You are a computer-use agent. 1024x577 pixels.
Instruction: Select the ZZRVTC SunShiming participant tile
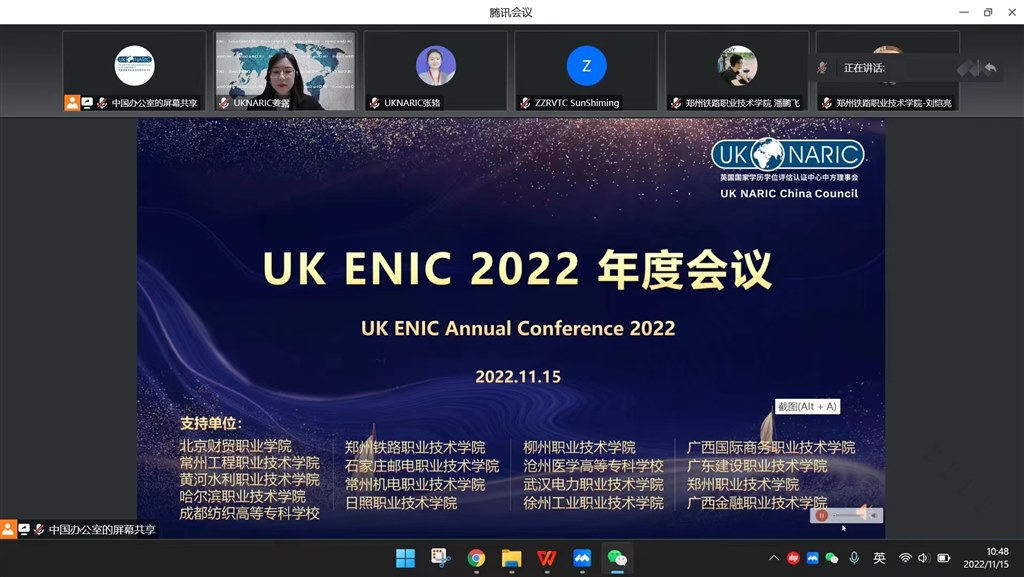pyautogui.click(x=586, y=70)
